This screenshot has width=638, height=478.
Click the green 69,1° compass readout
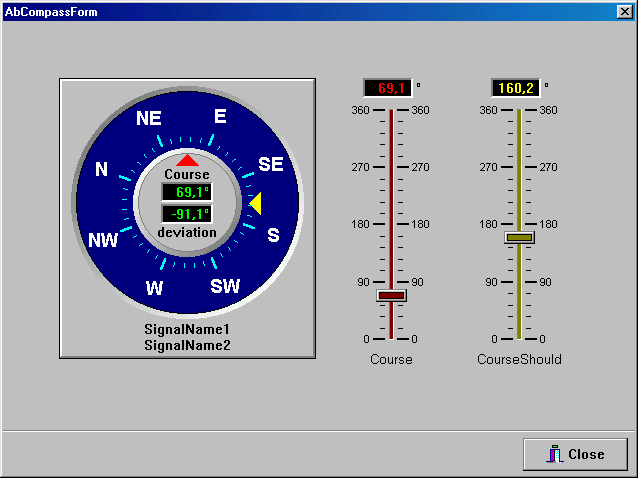[x=187, y=192]
